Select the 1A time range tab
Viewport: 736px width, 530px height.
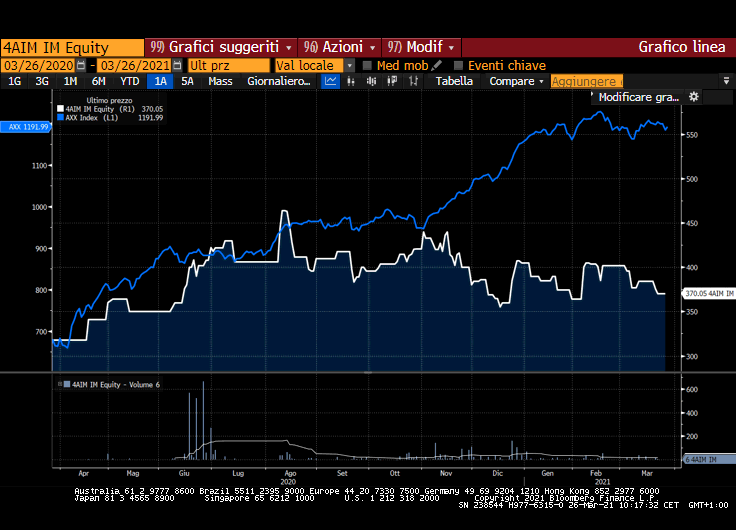[161, 81]
